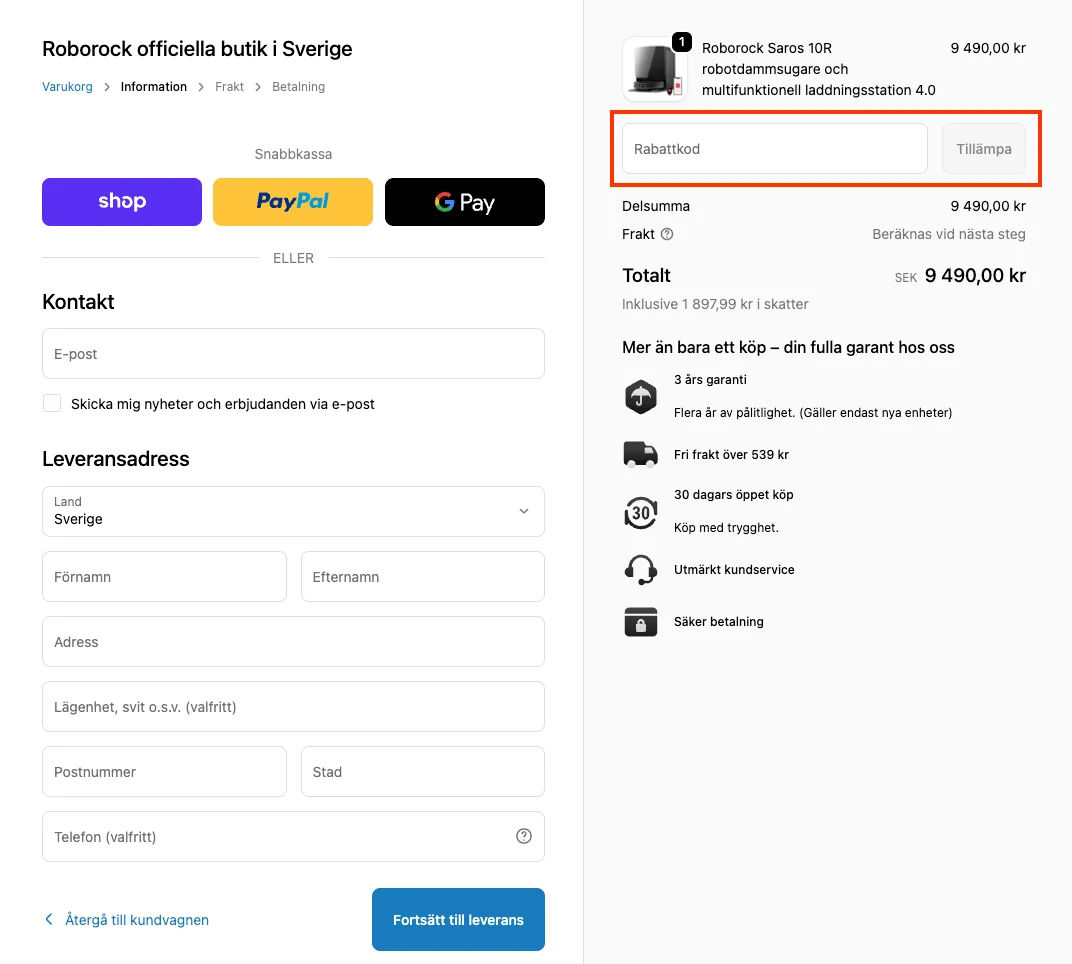1072x964 pixels.
Task: Select the Information breadcrumb step
Action: [x=154, y=87]
